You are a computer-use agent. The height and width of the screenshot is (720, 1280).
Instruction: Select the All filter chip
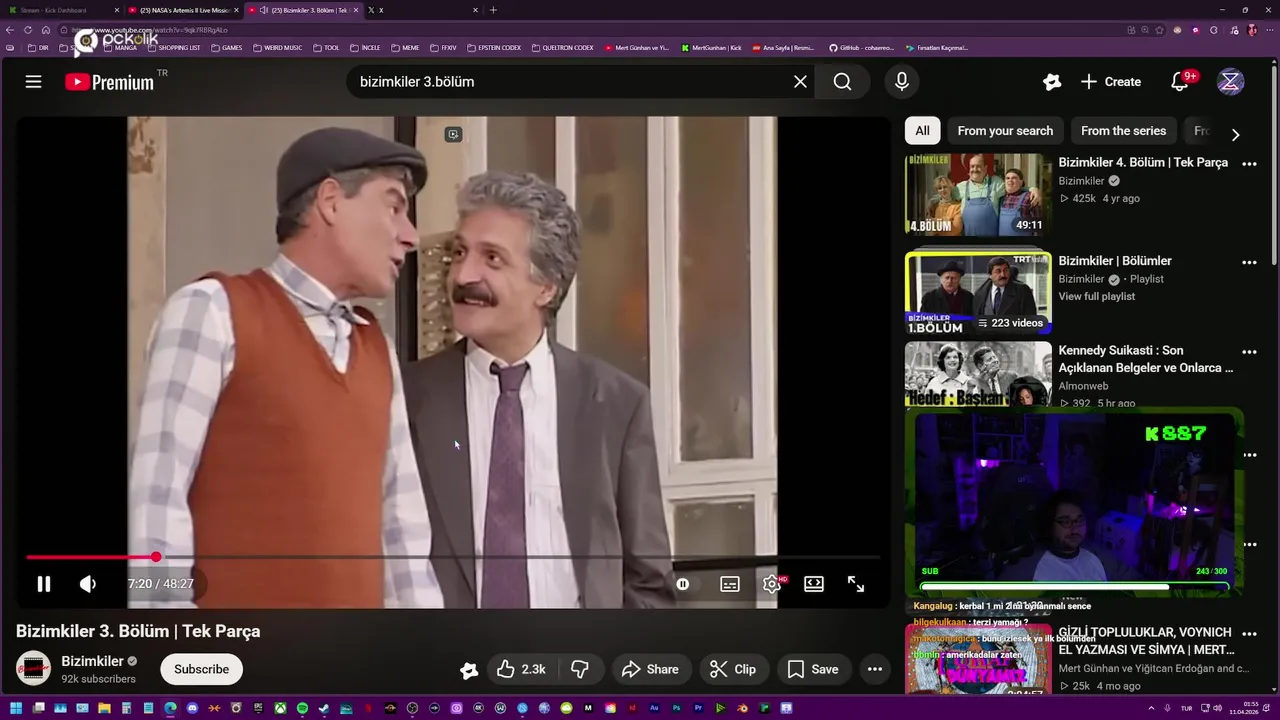pyautogui.click(x=922, y=131)
